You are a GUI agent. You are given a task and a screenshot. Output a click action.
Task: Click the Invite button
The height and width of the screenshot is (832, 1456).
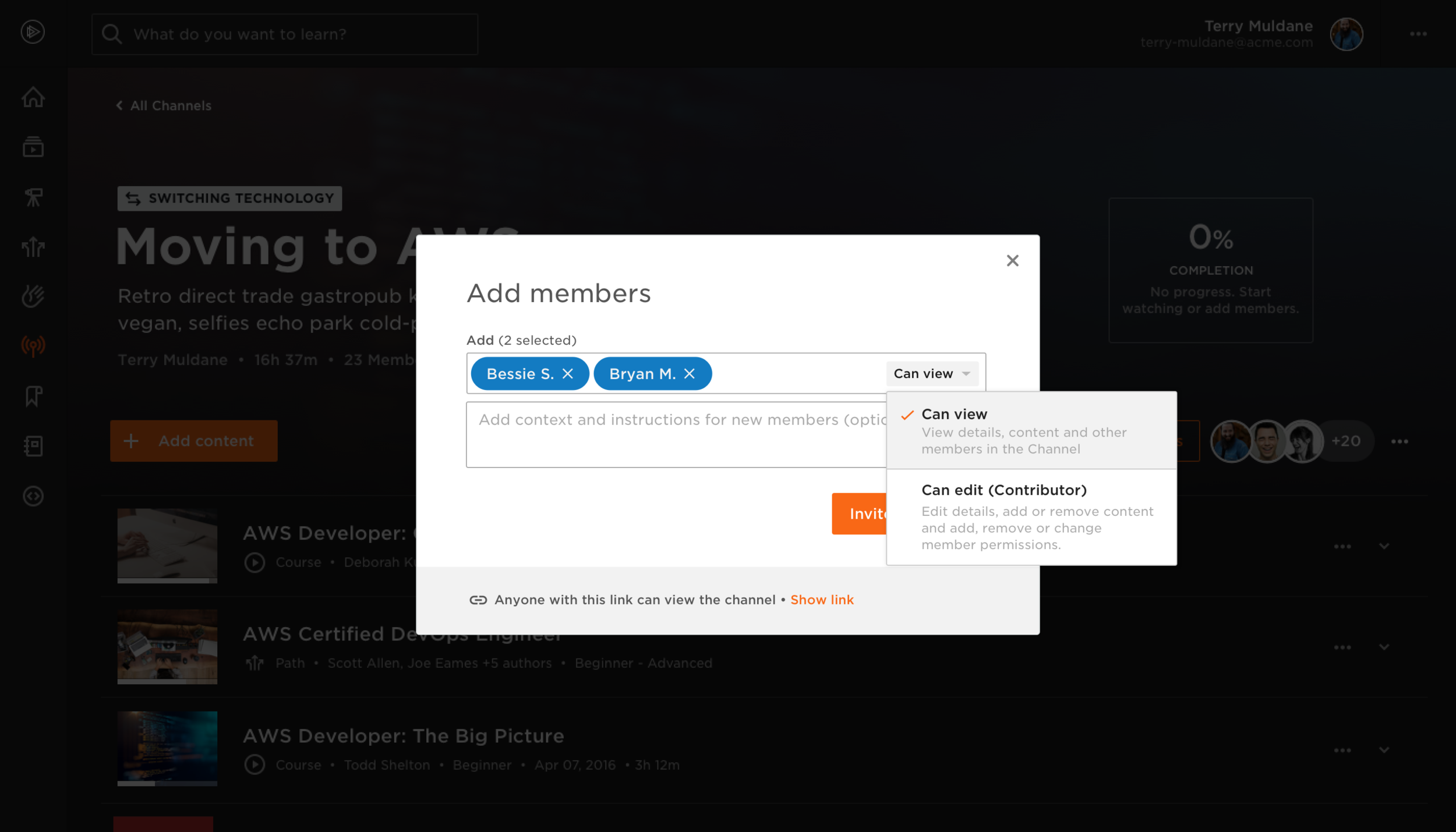pos(860,514)
